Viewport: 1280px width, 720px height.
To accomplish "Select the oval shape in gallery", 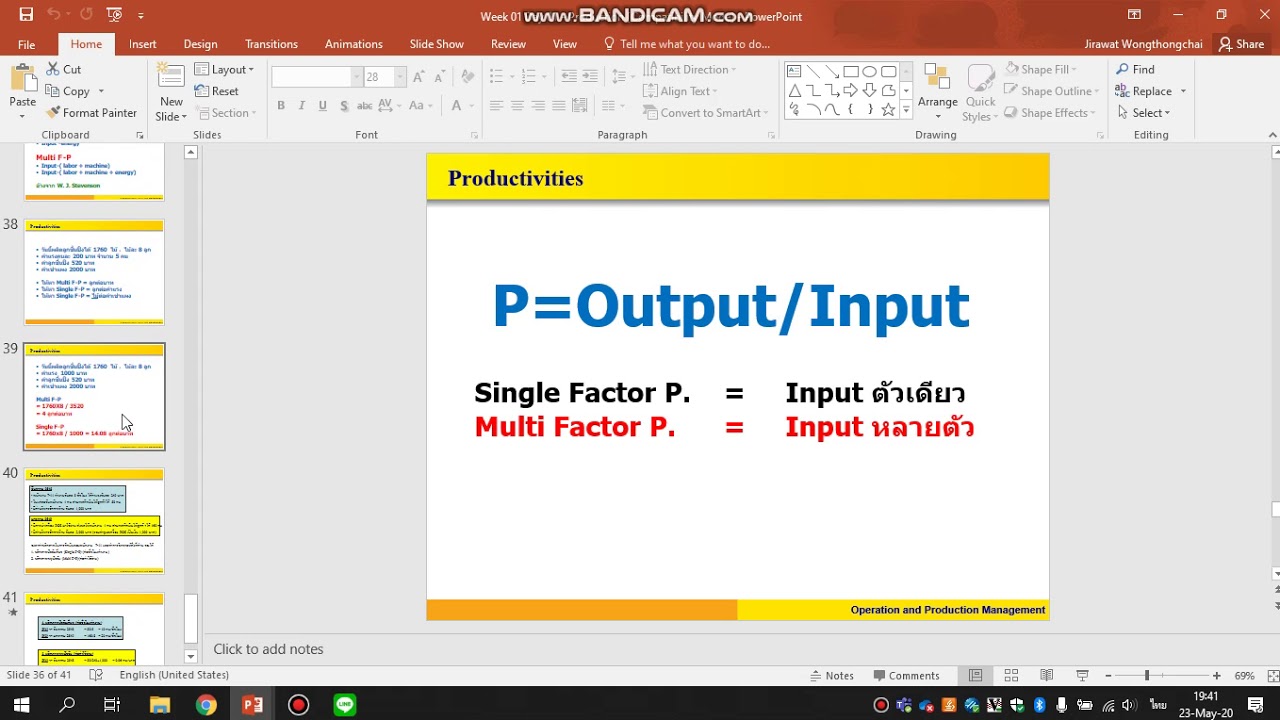I will click(870, 71).
